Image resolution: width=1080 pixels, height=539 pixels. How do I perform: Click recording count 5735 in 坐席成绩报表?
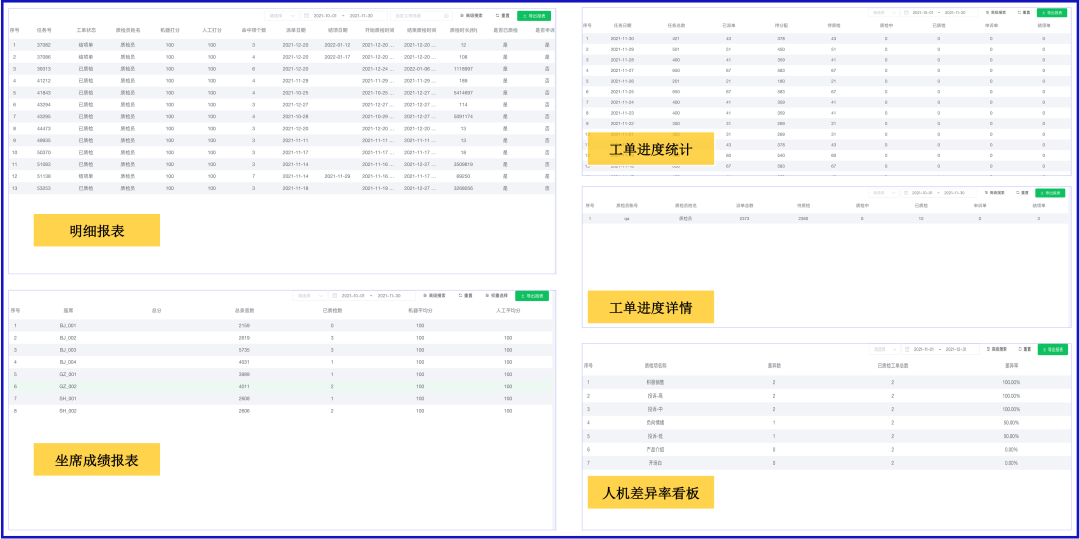(x=244, y=350)
